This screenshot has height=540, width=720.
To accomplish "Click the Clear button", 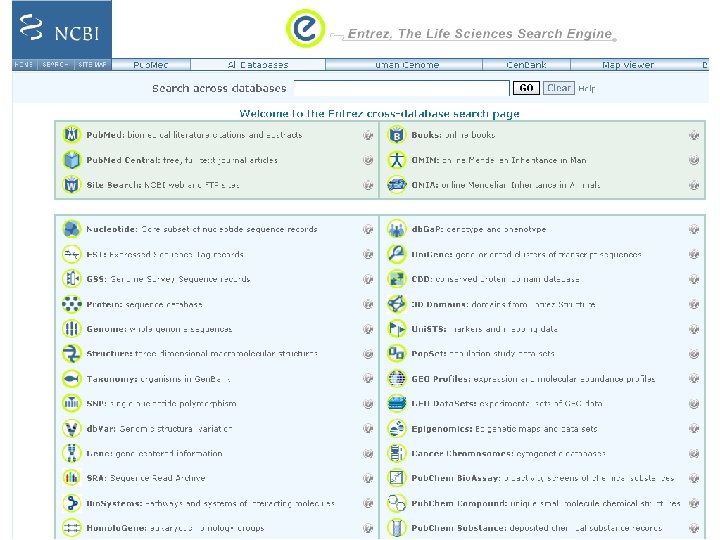I will [559, 88].
